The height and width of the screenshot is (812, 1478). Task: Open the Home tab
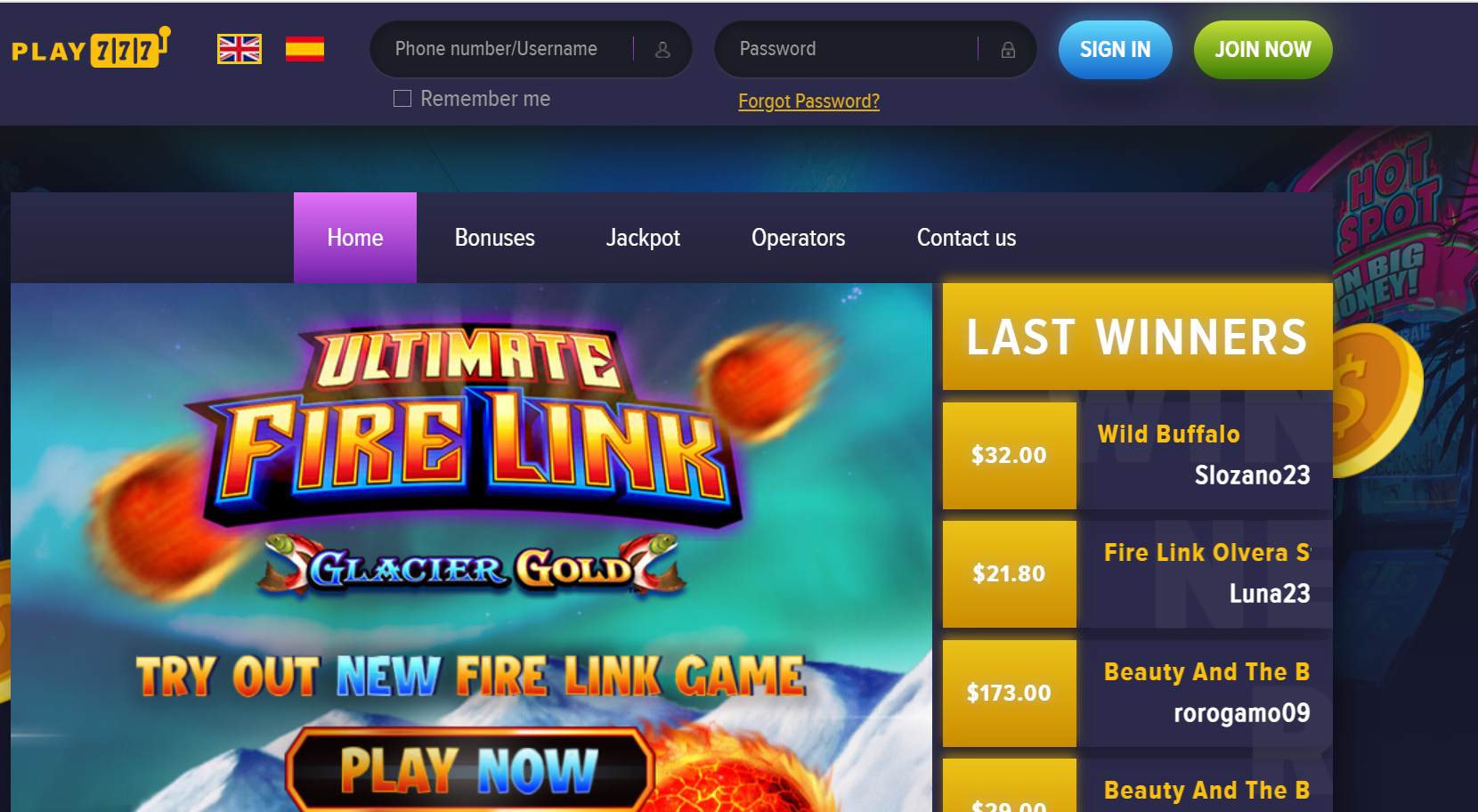pos(355,238)
